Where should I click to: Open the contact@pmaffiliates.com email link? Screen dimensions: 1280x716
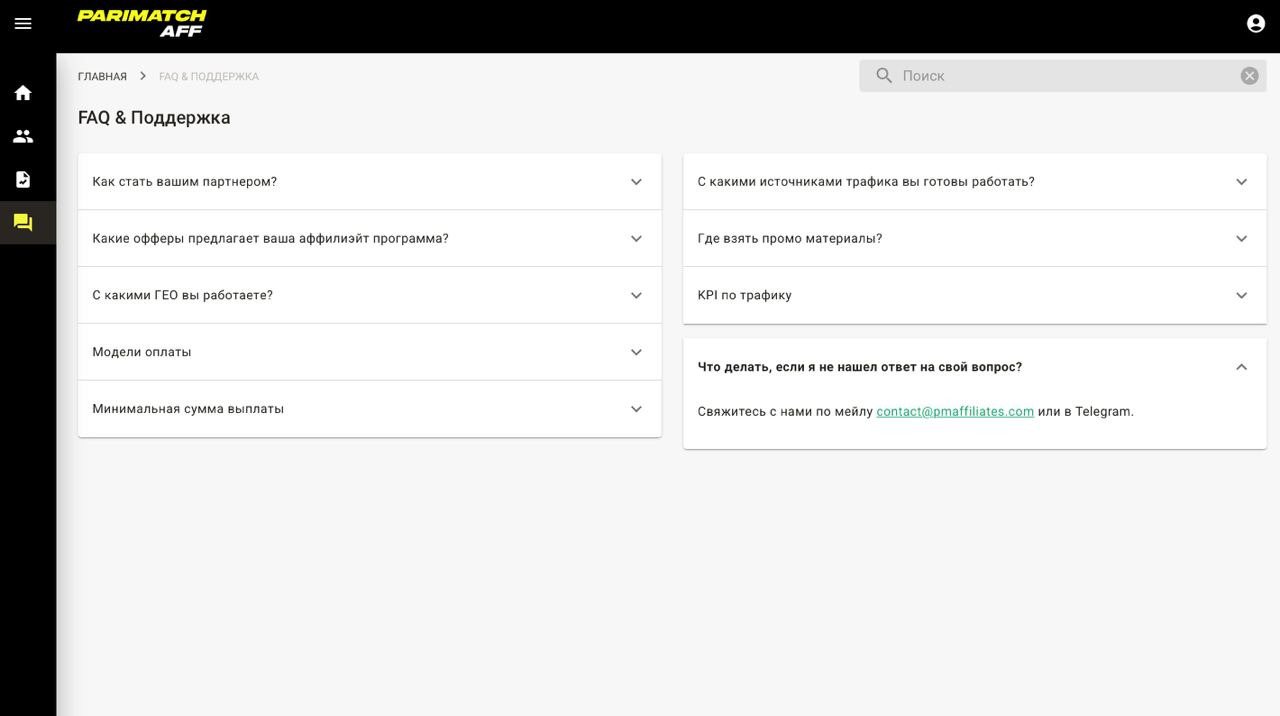pyautogui.click(x=955, y=412)
